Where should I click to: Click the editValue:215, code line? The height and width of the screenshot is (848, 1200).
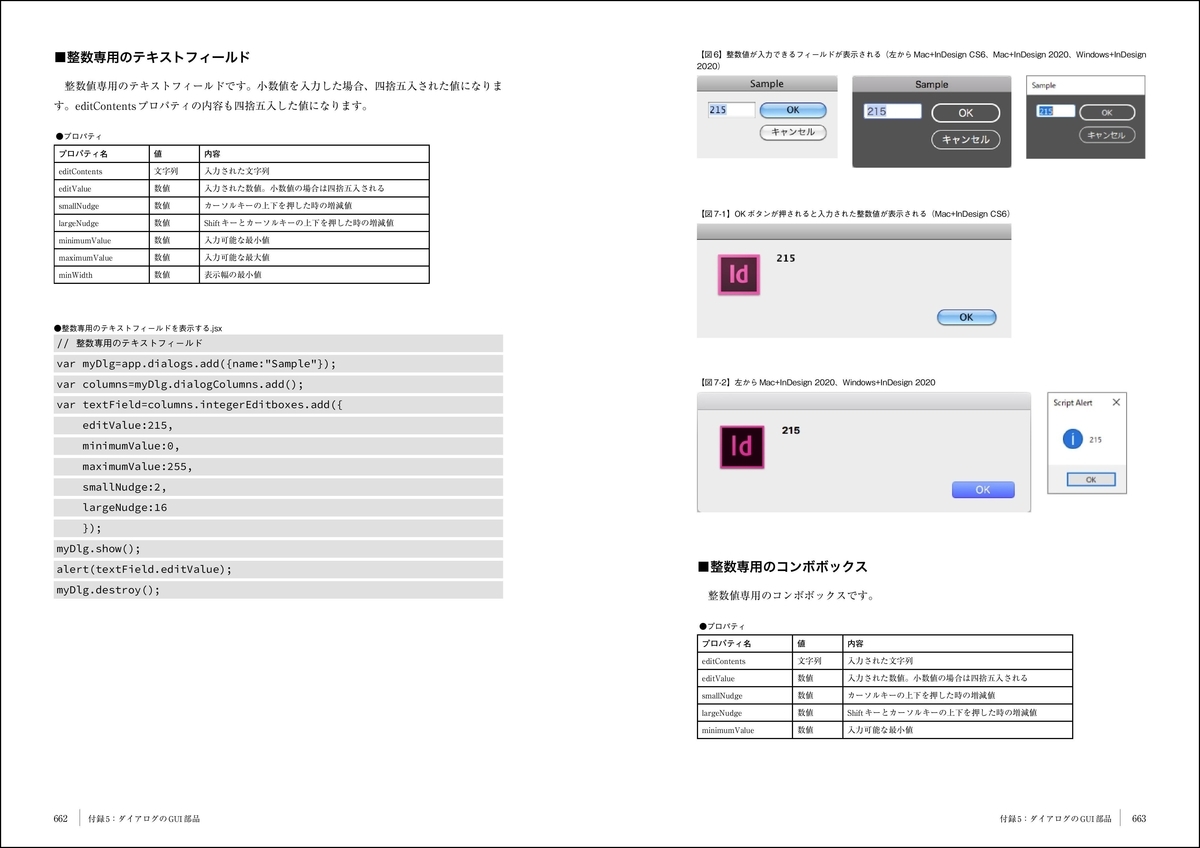[x=278, y=425]
